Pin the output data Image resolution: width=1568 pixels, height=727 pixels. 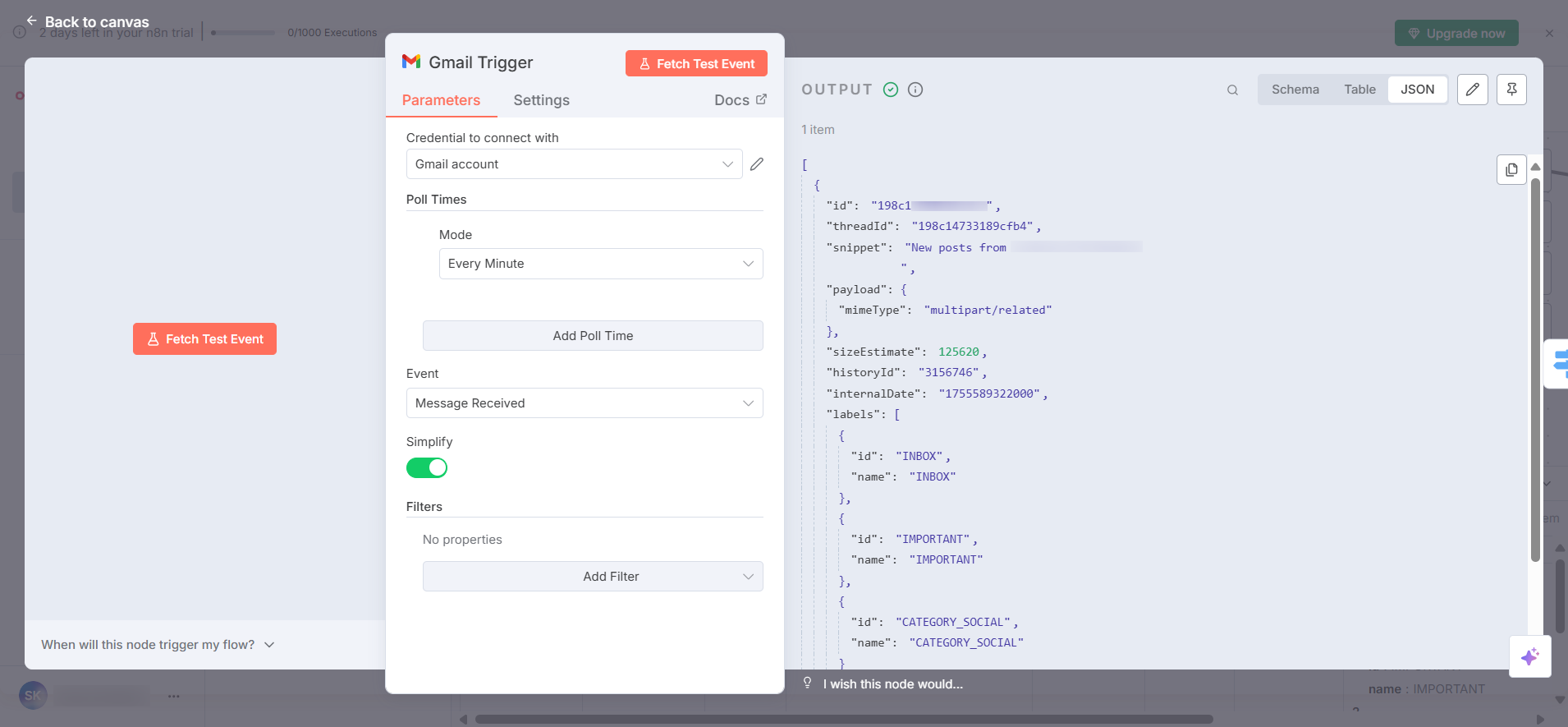click(x=1511, y=90)
